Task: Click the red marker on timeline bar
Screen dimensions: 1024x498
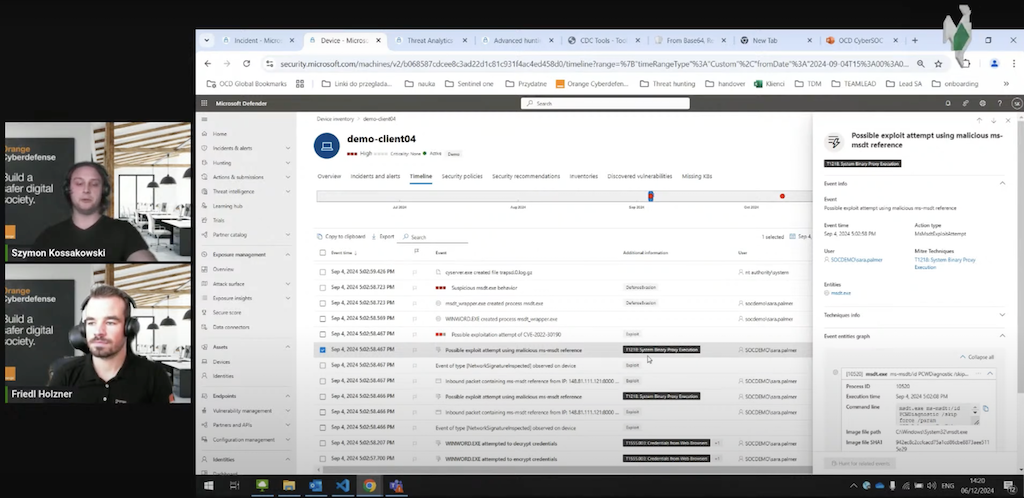Action: tap(782, 196)
